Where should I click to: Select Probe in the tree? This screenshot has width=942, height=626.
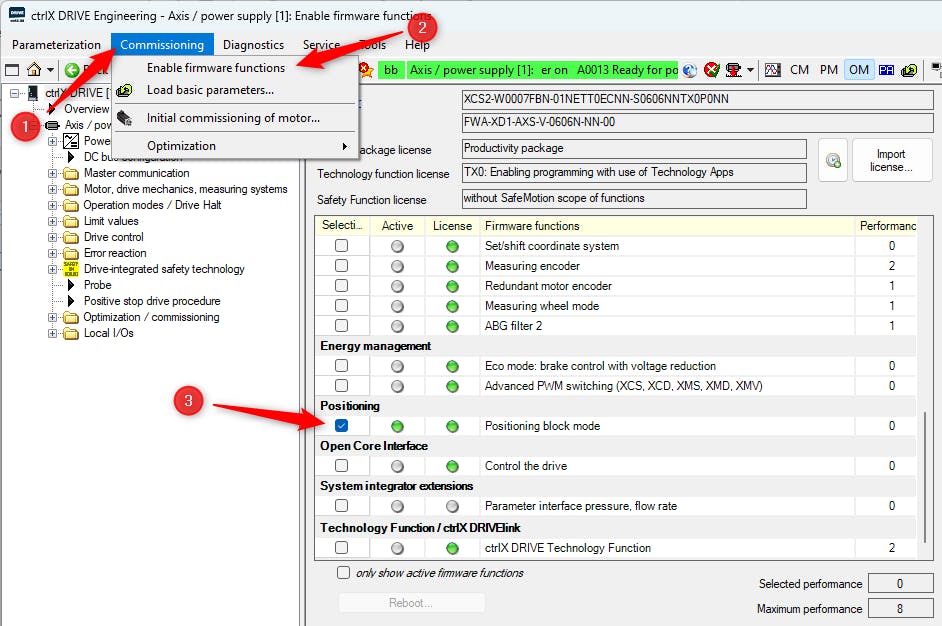click(x=97, y=285)
